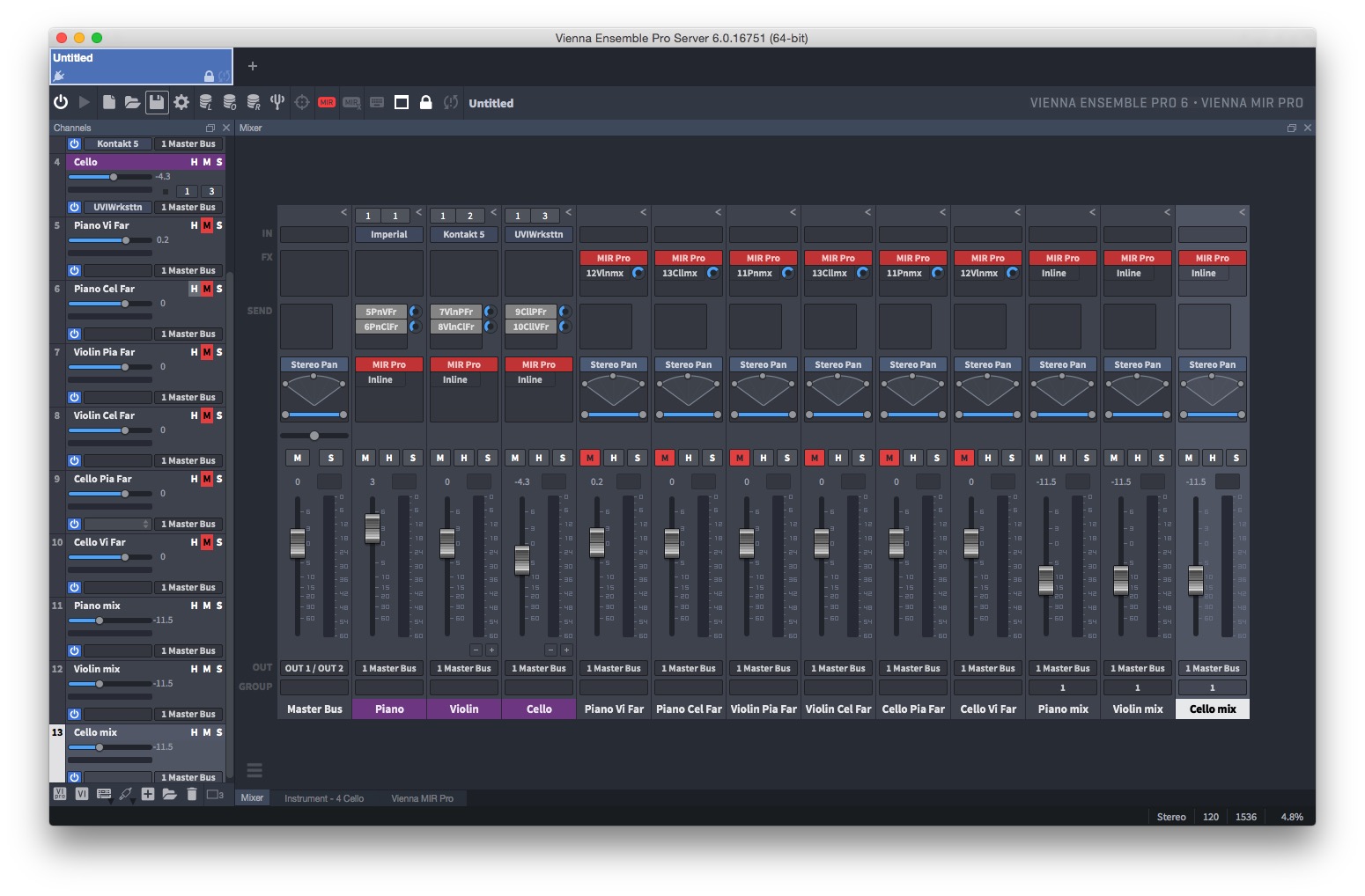Open Piano mix output 1 Master Bus selector
This screenshot has width=1365, height=896.
1062,668
